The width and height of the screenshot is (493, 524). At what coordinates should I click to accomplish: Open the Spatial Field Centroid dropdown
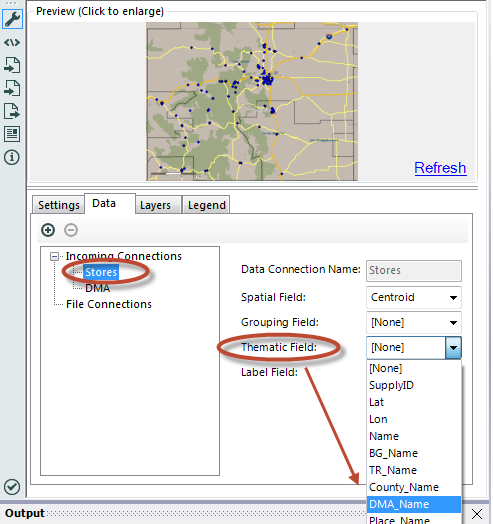tap(414, 297)
